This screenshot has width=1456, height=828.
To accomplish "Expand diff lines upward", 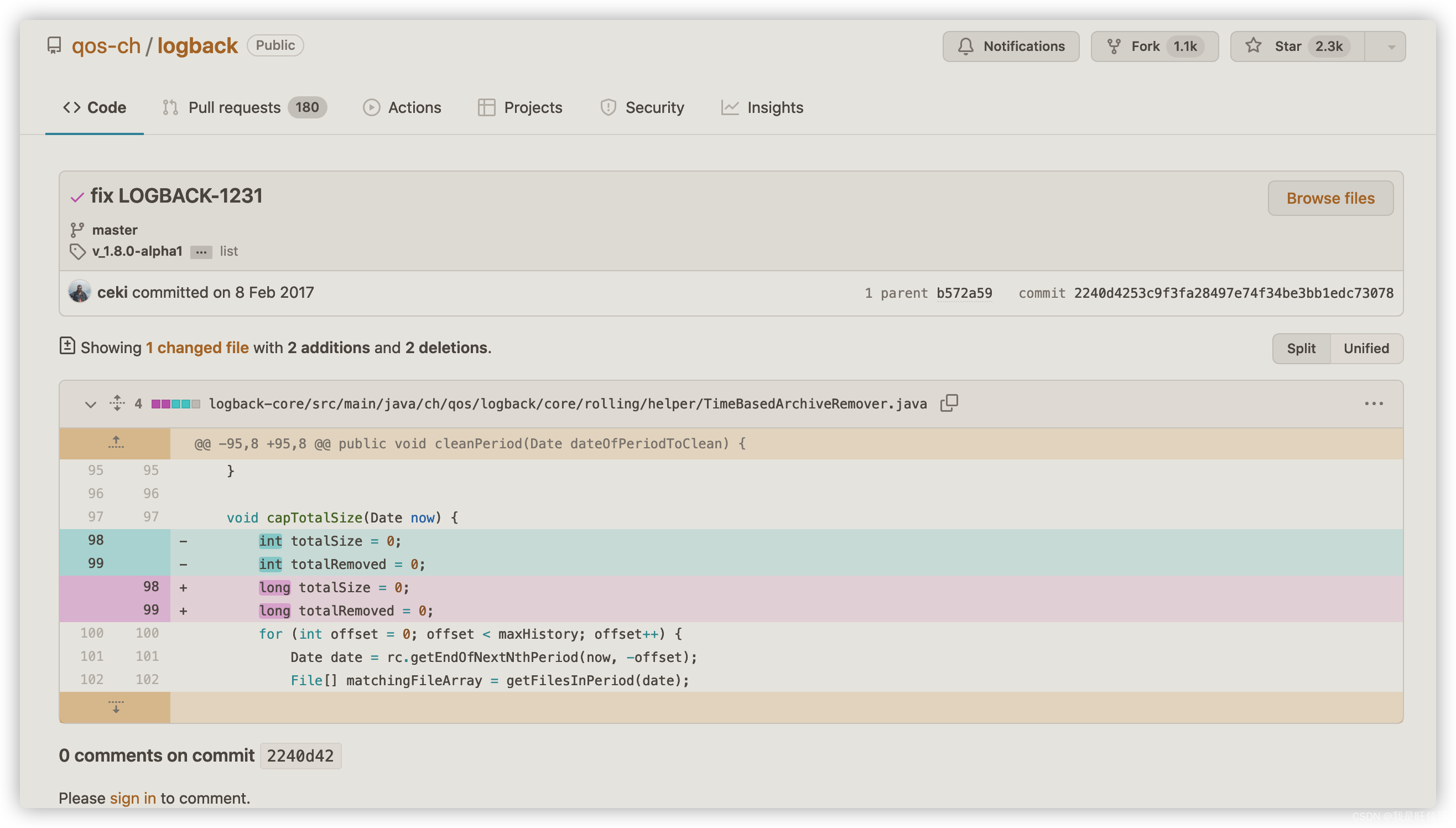I will point(116,443).
